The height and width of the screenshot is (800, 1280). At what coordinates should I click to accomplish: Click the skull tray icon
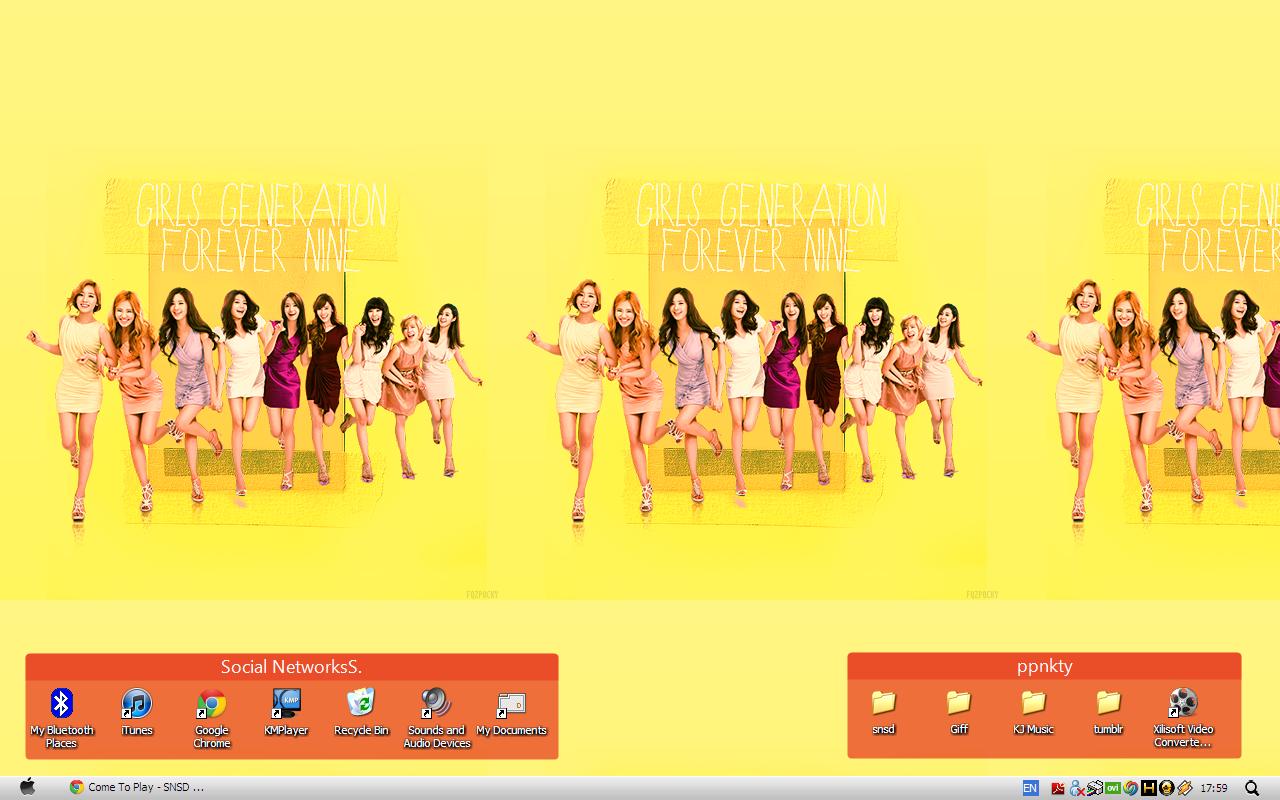(x=1166, y=788)
